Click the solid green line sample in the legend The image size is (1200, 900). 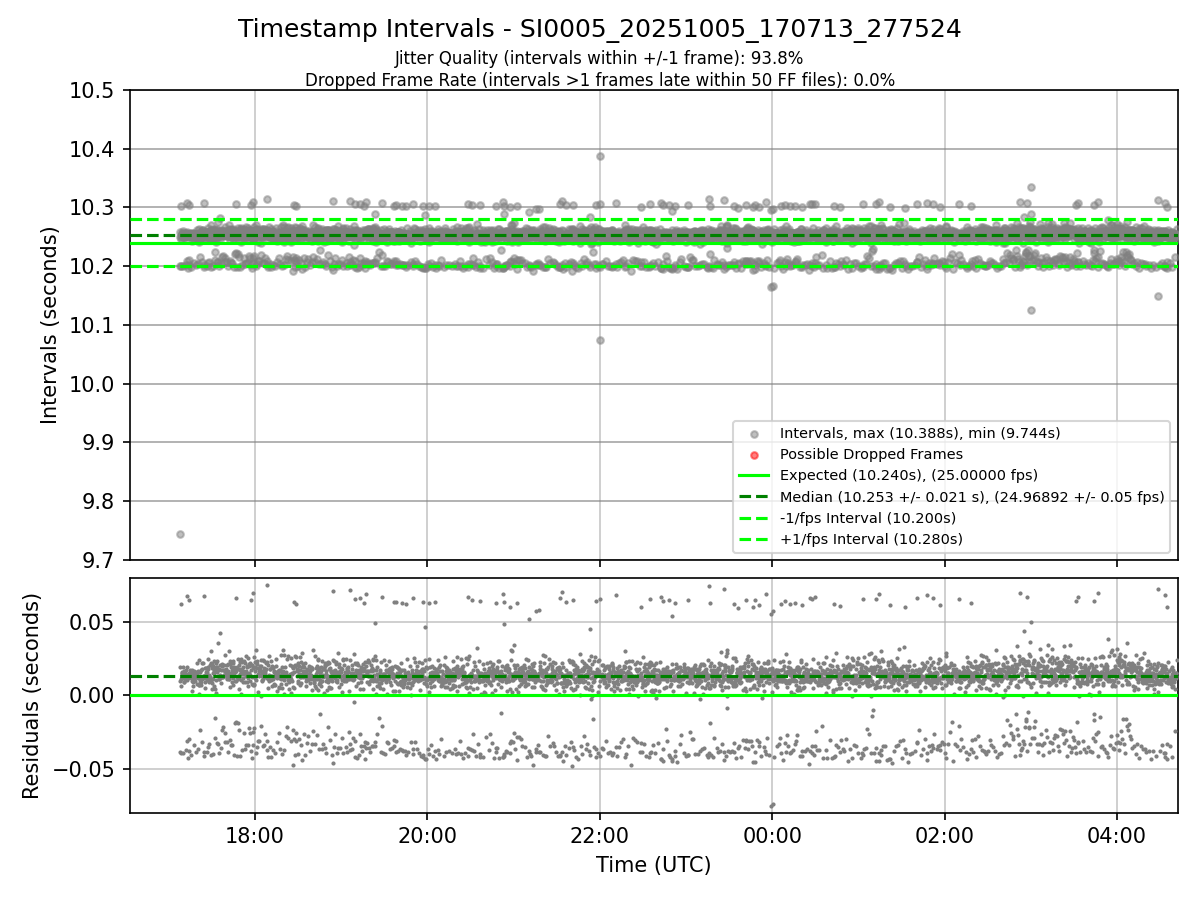point(754,476)
